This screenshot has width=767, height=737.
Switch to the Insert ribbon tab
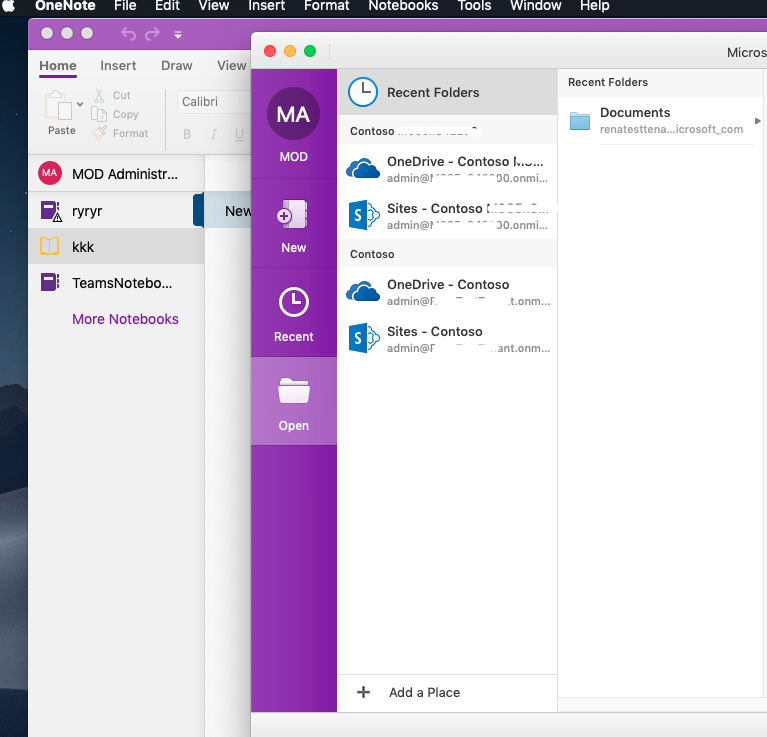coord(118,66)
